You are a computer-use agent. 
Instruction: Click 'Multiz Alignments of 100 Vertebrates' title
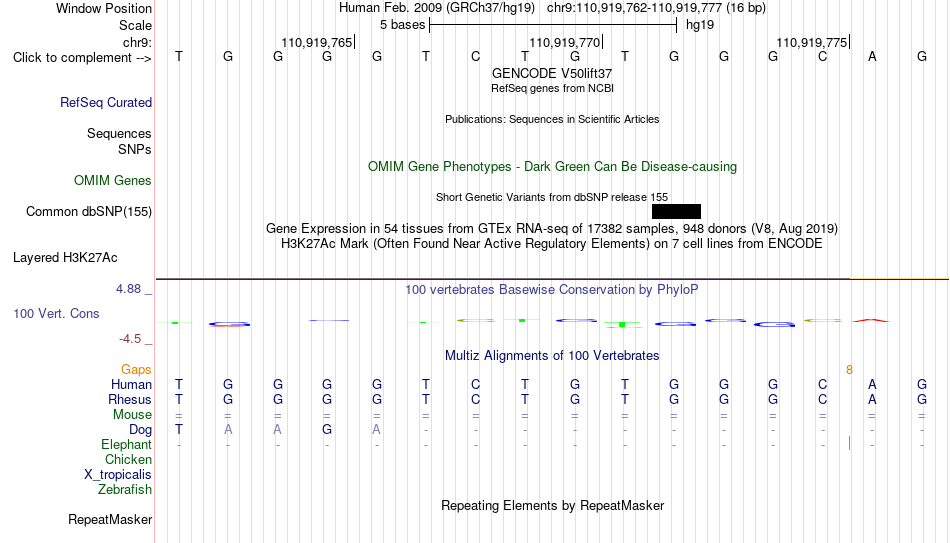pos(552,356)
